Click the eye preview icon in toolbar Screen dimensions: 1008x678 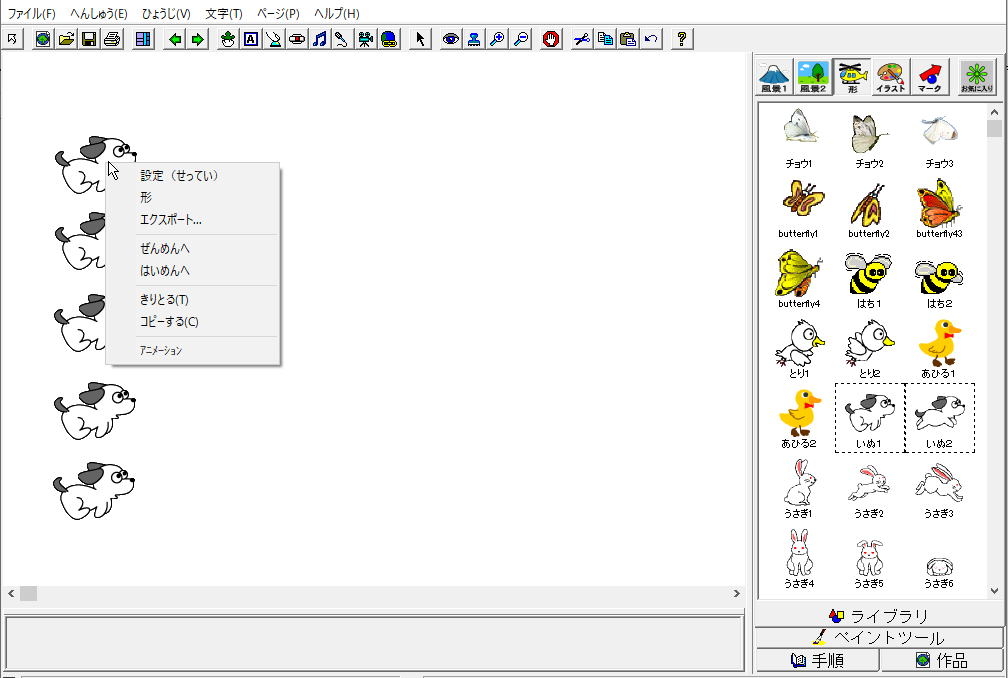451,39
